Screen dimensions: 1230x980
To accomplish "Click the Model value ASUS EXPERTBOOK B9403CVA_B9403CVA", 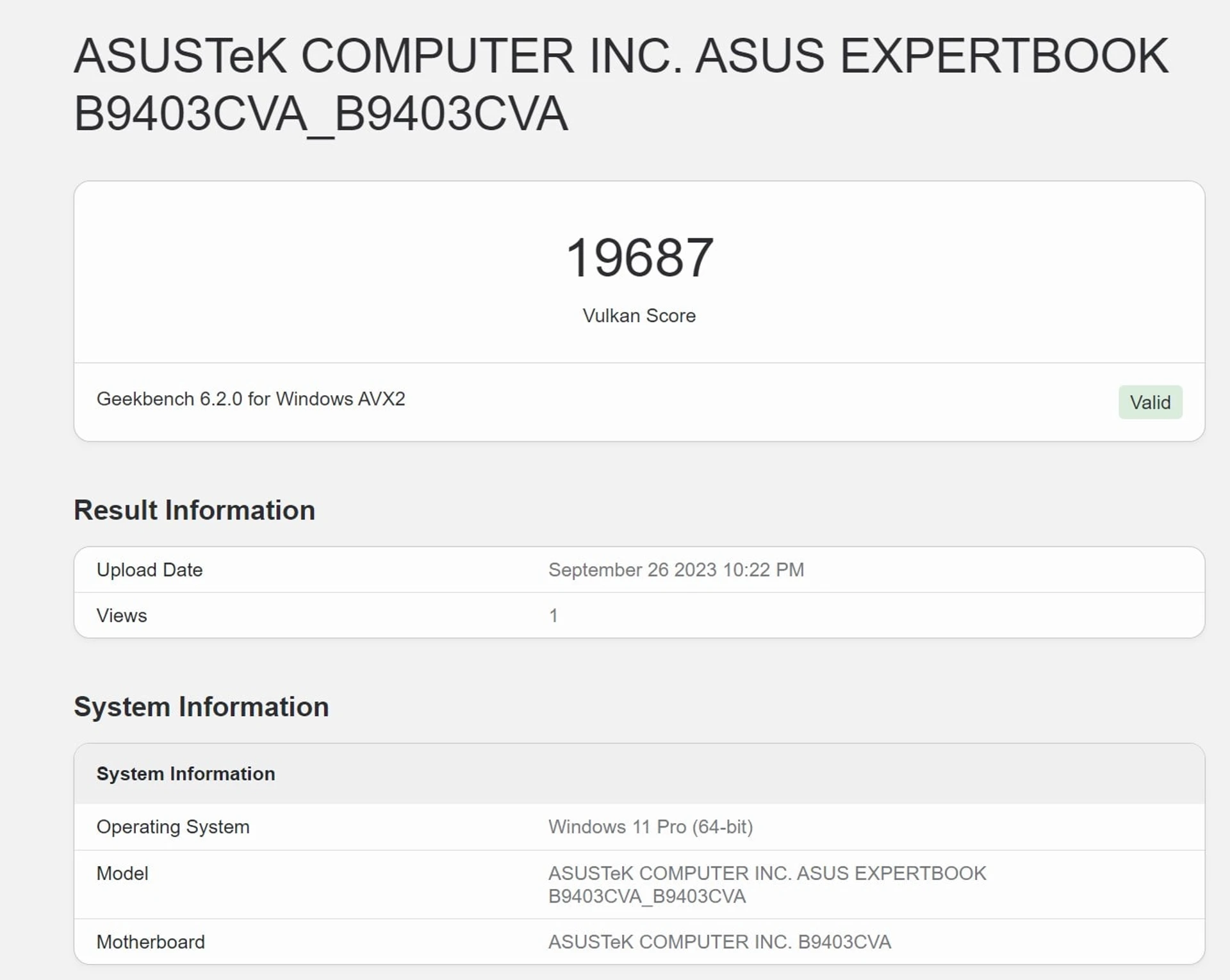I will coord(767,885).
